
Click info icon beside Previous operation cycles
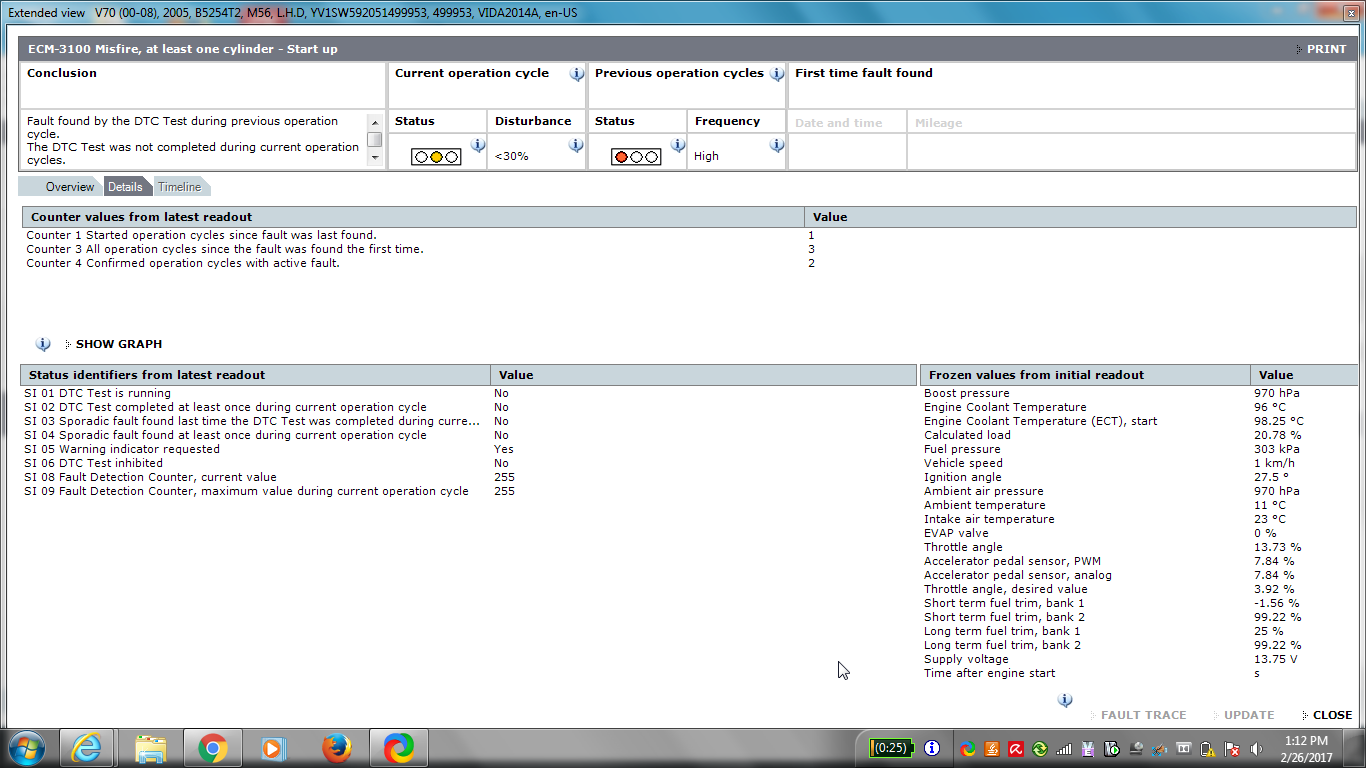coord(777,74)
